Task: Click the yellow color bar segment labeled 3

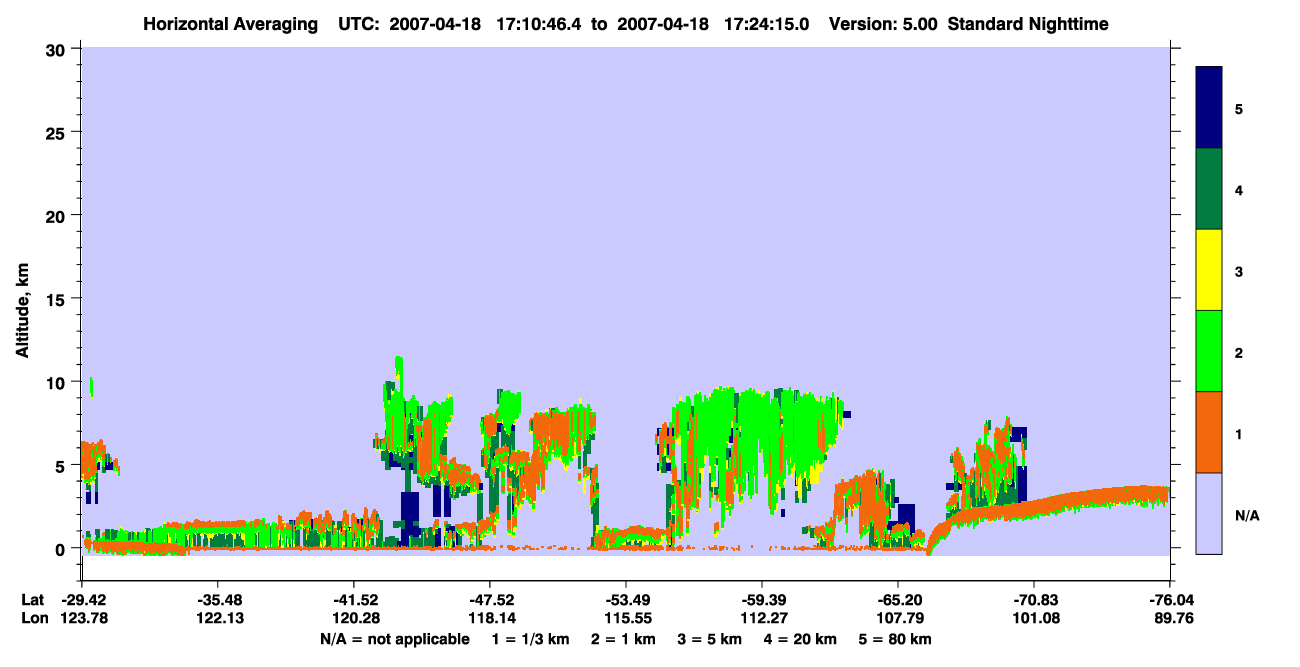Action: 1209,270
